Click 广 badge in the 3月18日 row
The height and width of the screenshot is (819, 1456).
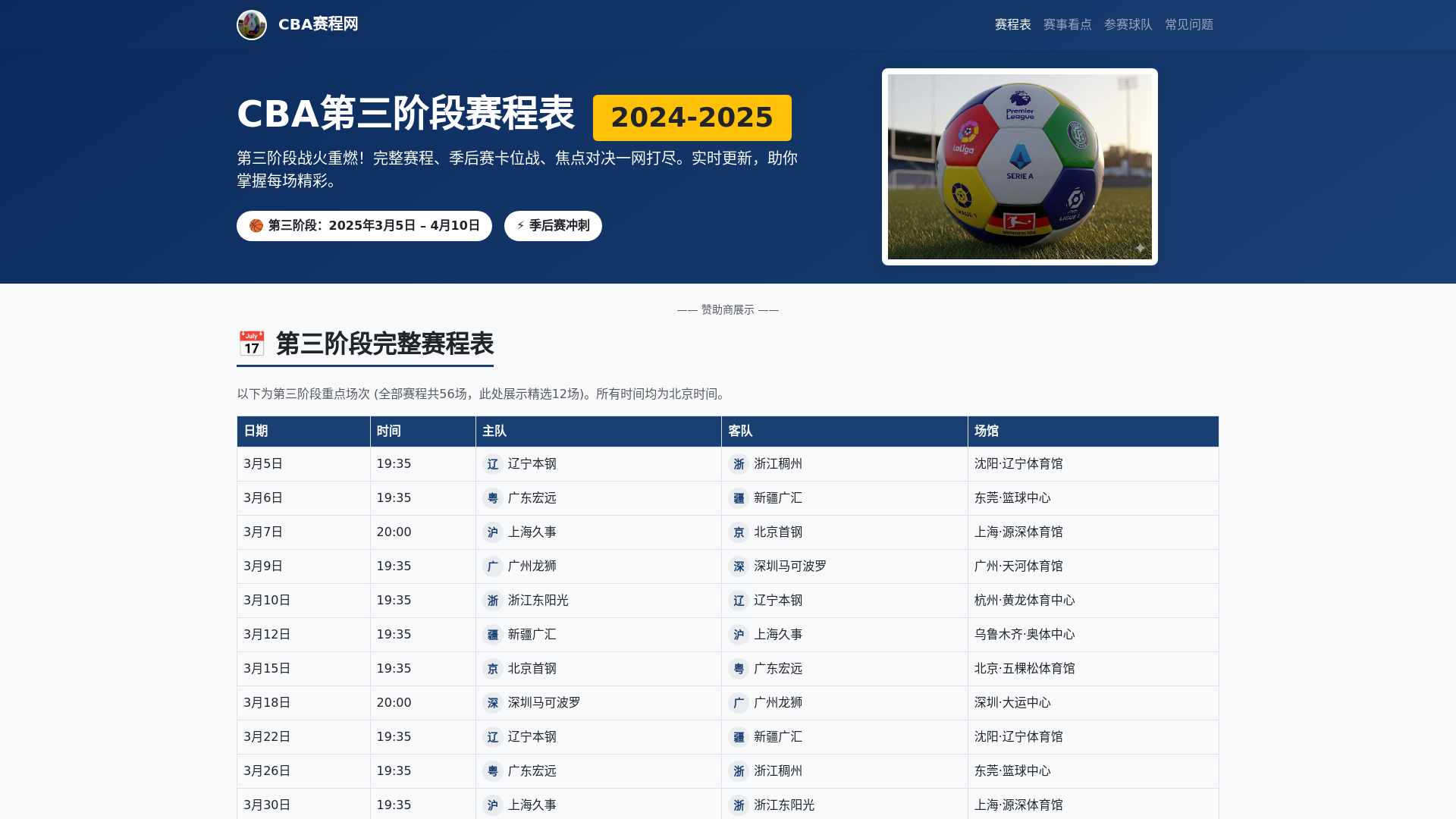[739, 703]
